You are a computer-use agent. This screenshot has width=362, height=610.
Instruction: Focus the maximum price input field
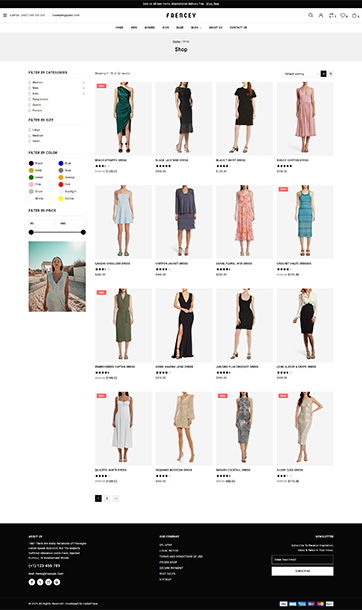(x=72, y=223)
